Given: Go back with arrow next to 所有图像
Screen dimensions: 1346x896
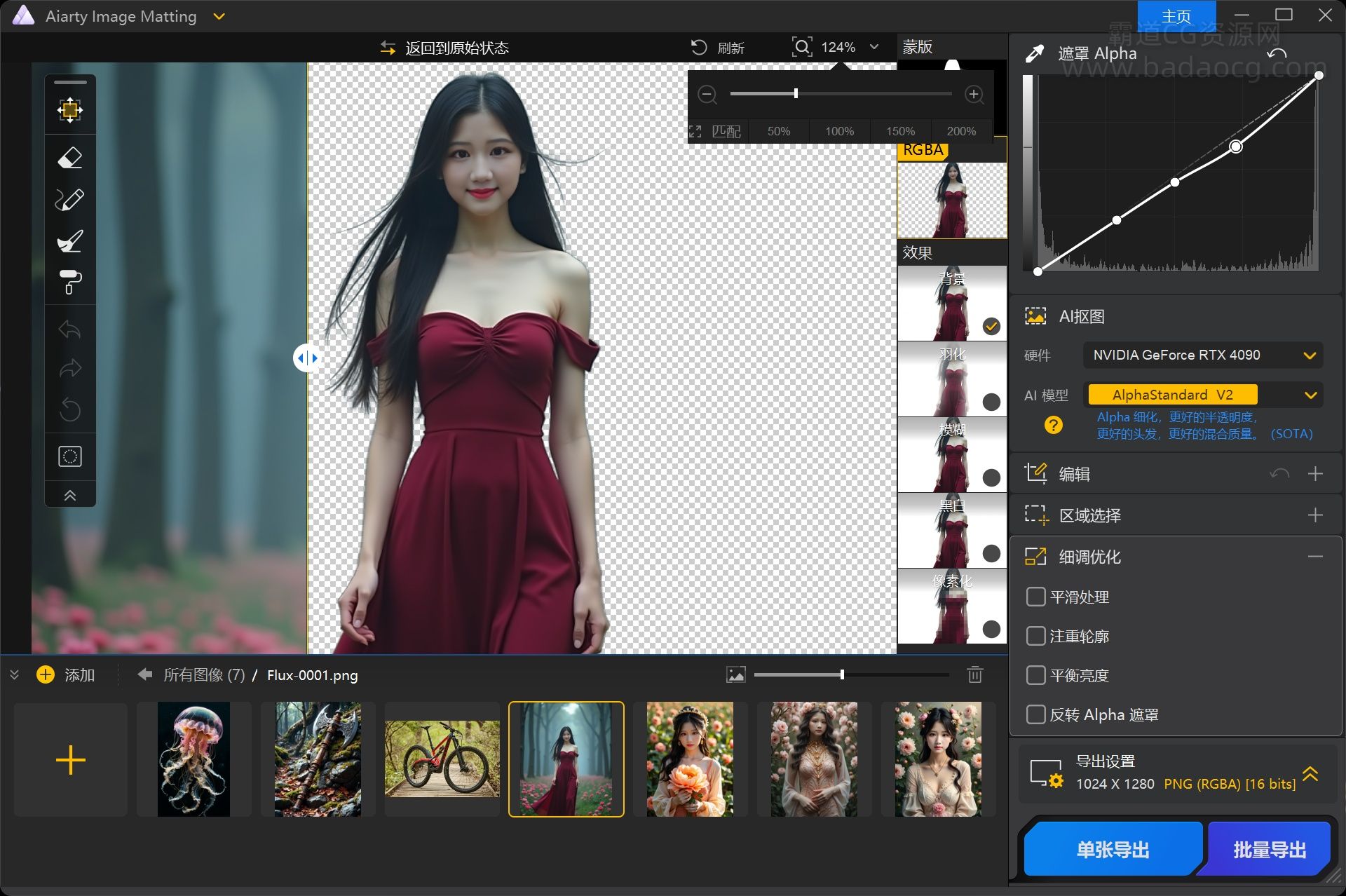Looking at the screenshot, I should [x=145, y=674].
